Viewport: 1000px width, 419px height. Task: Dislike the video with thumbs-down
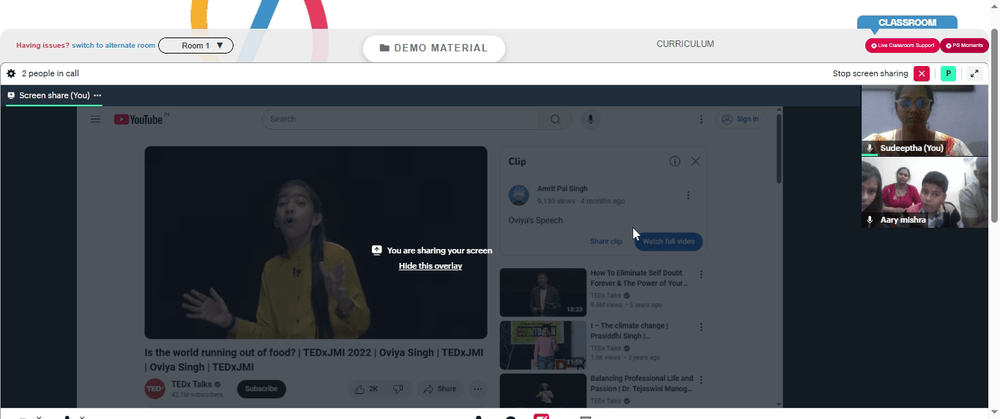[x=398, y=389]
